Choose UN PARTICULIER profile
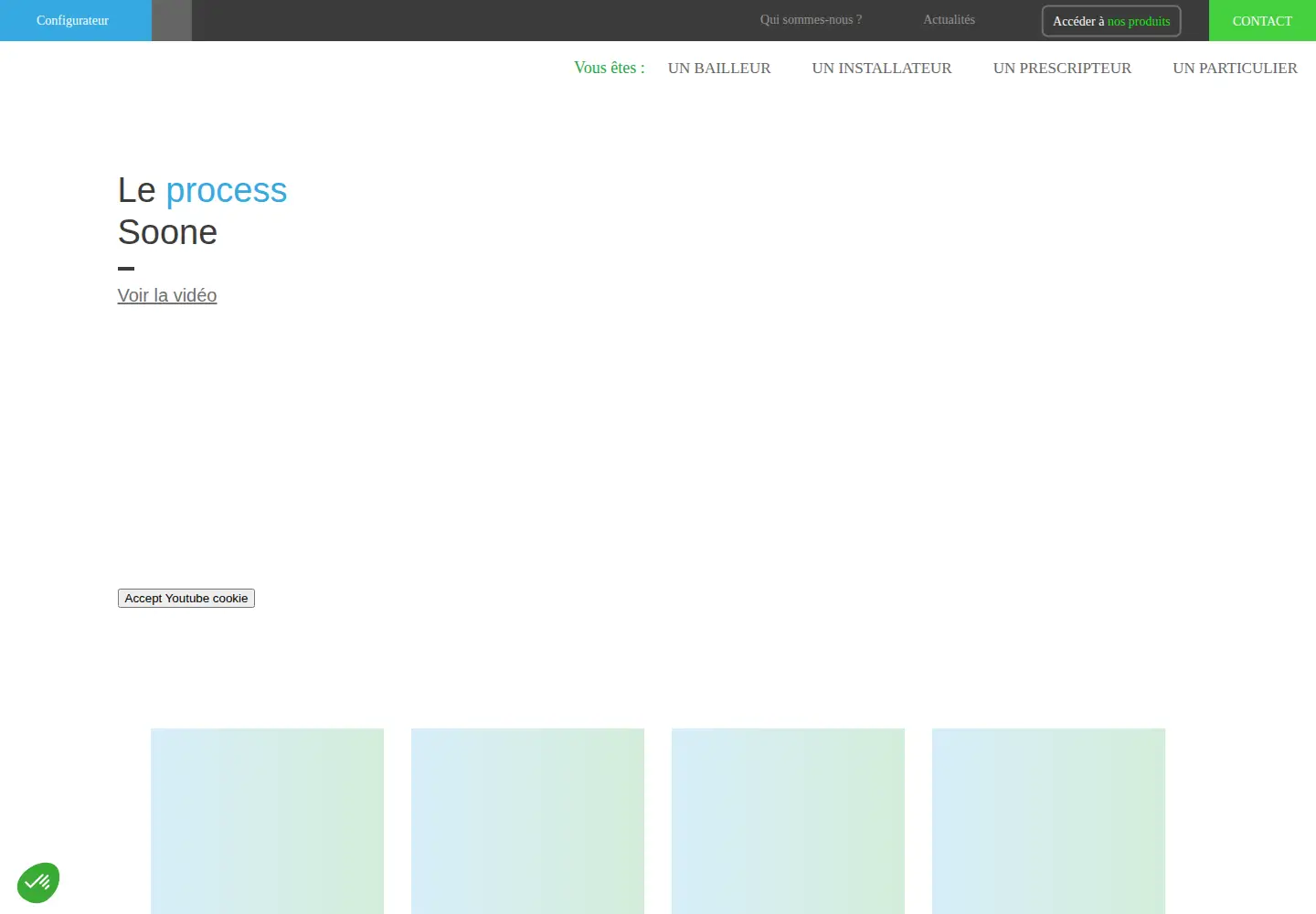 click(x=1235, y=68)
